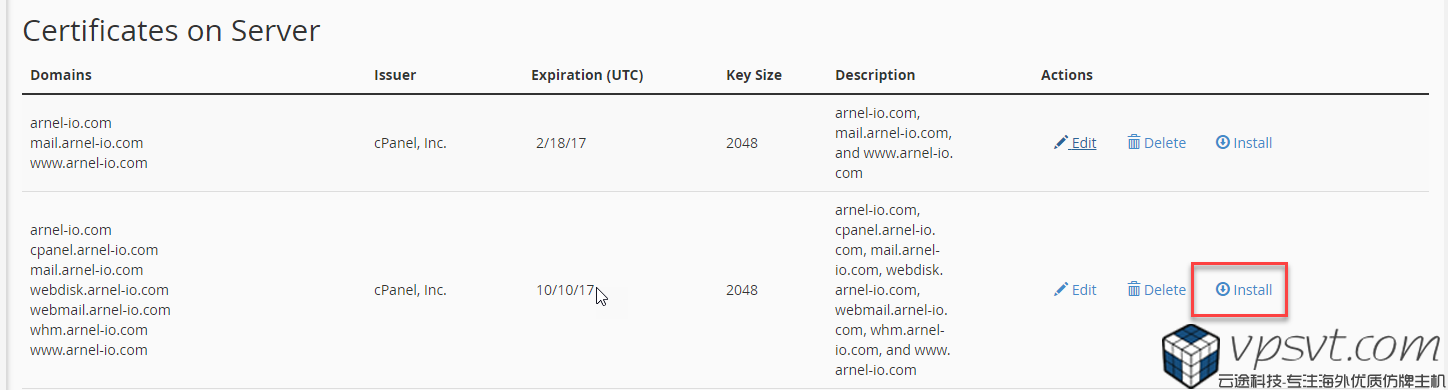
Task: Choose Delete text for the 2/18/17 certificate
Action: coord(1165,143)
